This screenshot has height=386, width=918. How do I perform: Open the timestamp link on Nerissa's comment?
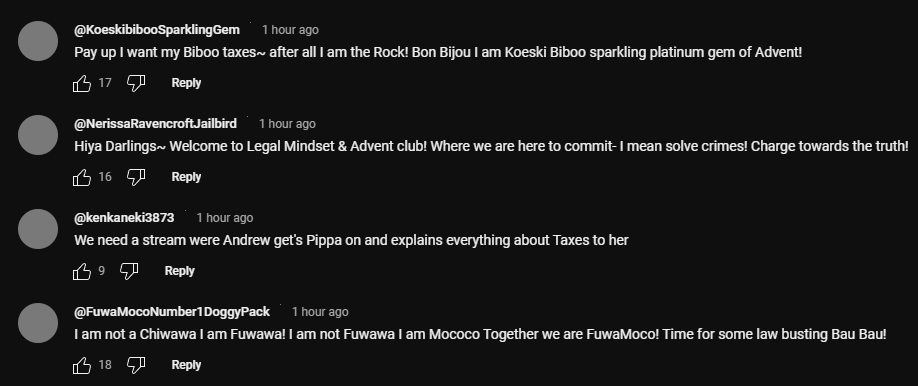coord(287,124)
